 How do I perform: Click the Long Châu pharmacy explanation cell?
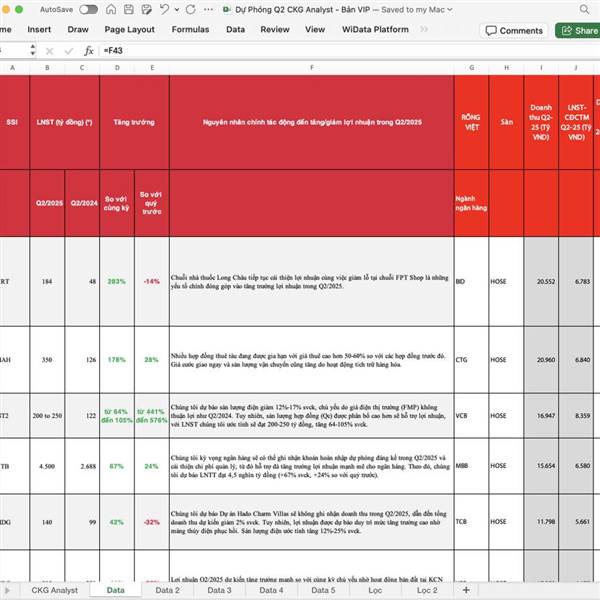(x=311, y=282)
